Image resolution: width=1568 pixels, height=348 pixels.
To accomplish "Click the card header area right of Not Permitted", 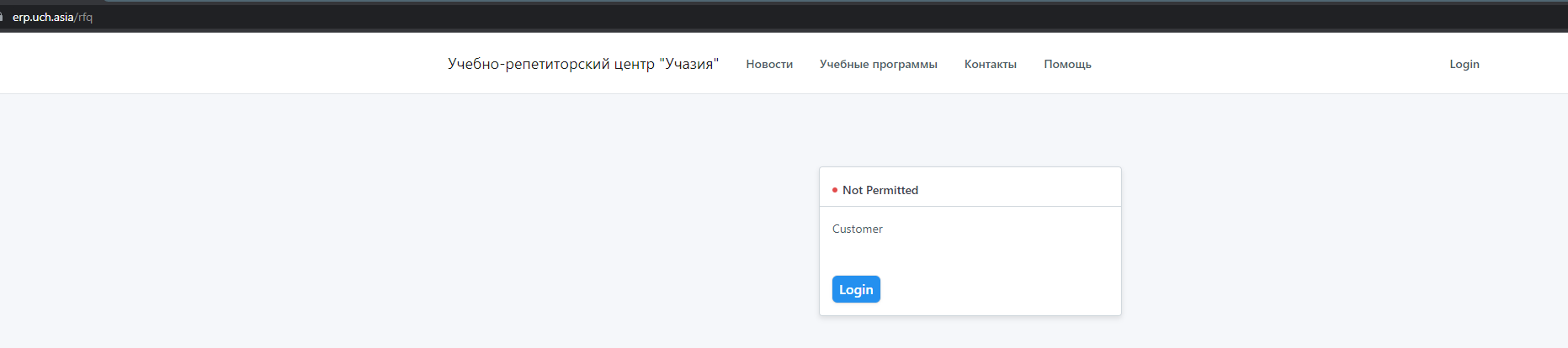I will click(1018, 189).
